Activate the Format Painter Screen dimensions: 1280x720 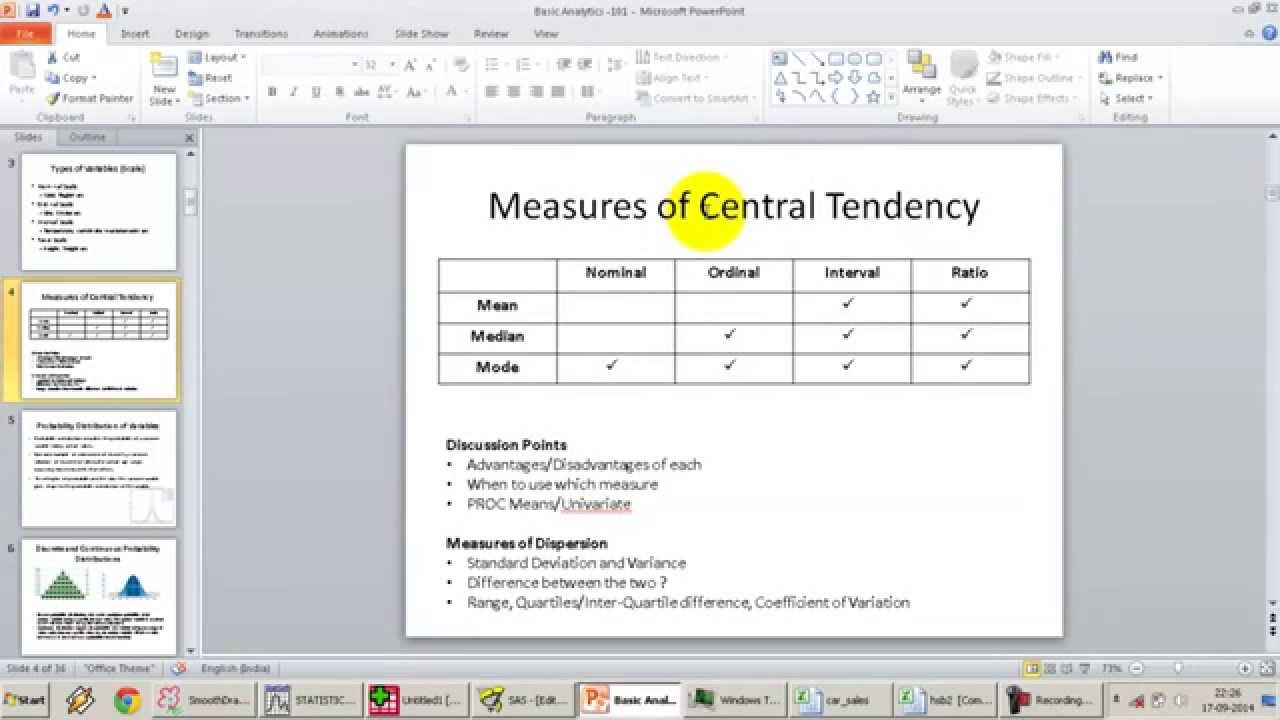click(x=89, y=98)
